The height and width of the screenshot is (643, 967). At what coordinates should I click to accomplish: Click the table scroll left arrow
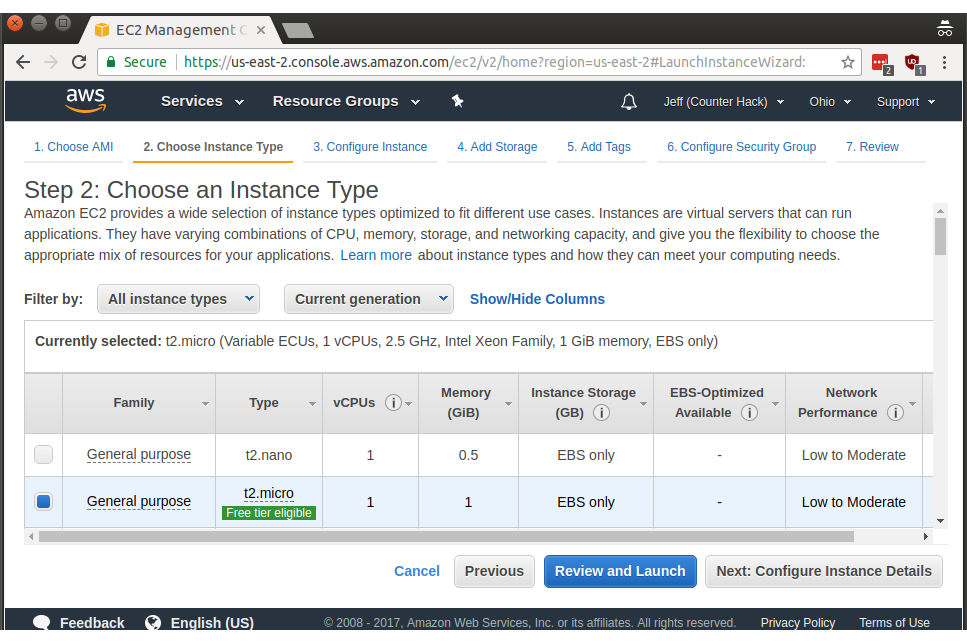(31, 536)
